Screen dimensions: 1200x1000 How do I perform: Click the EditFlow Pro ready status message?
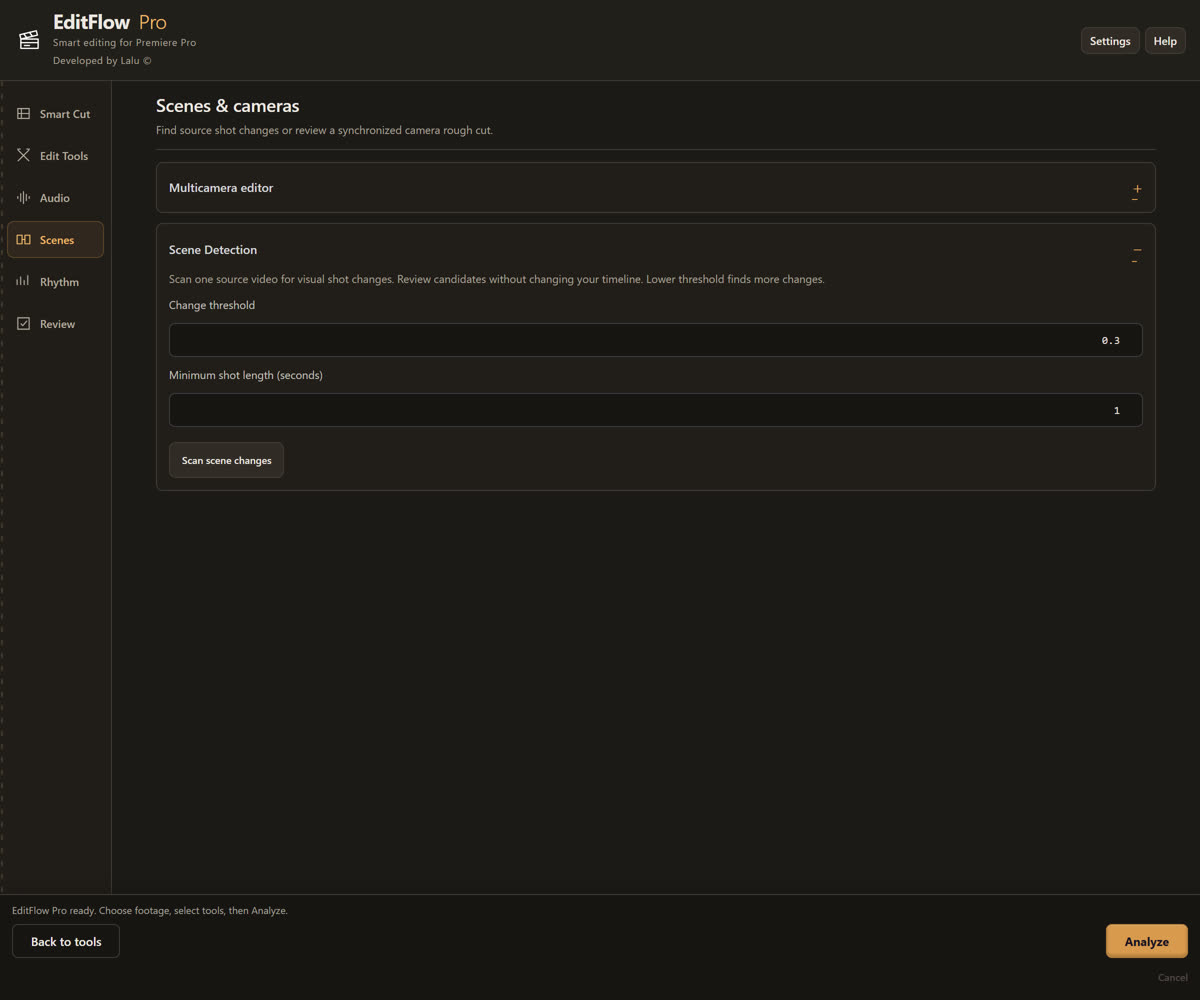[x=150, y=911]
